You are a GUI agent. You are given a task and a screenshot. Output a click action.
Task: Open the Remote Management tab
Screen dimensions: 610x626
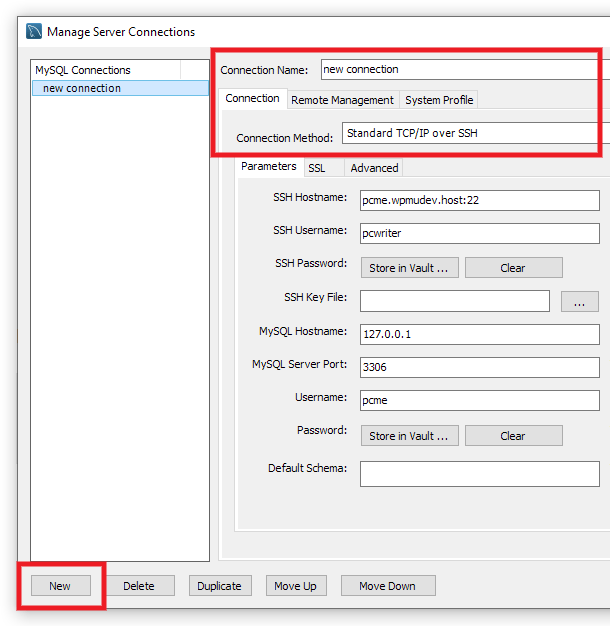coord(343,100)
